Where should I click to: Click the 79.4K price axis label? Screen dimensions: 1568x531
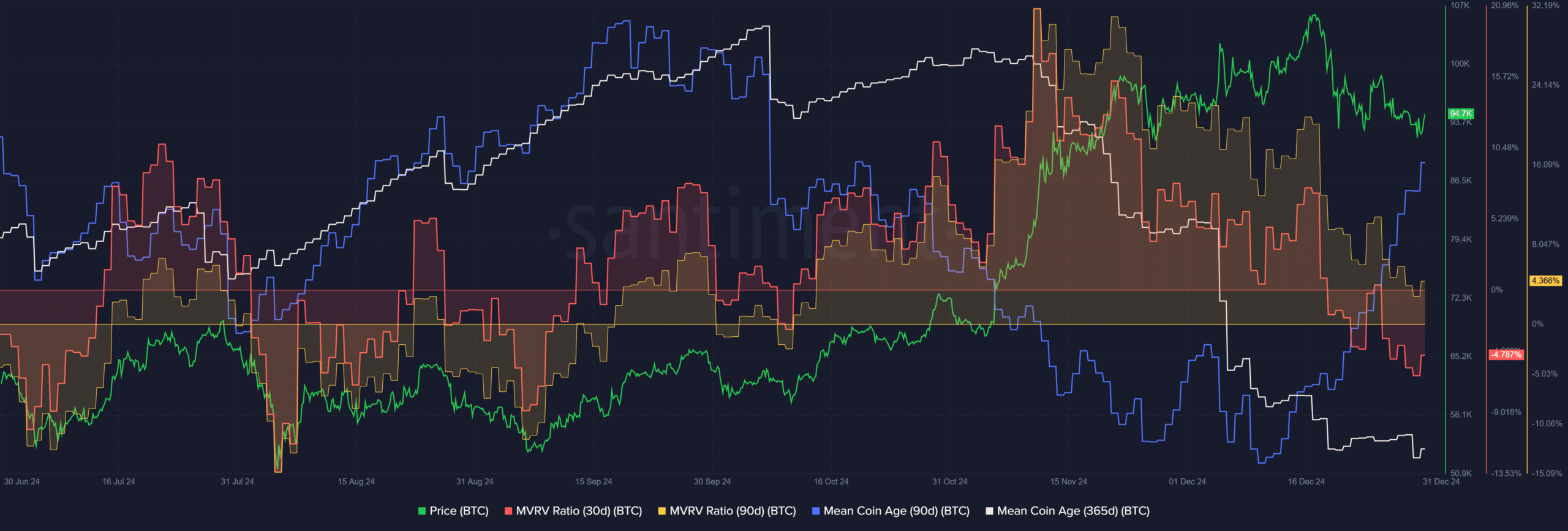[1461, 239]
